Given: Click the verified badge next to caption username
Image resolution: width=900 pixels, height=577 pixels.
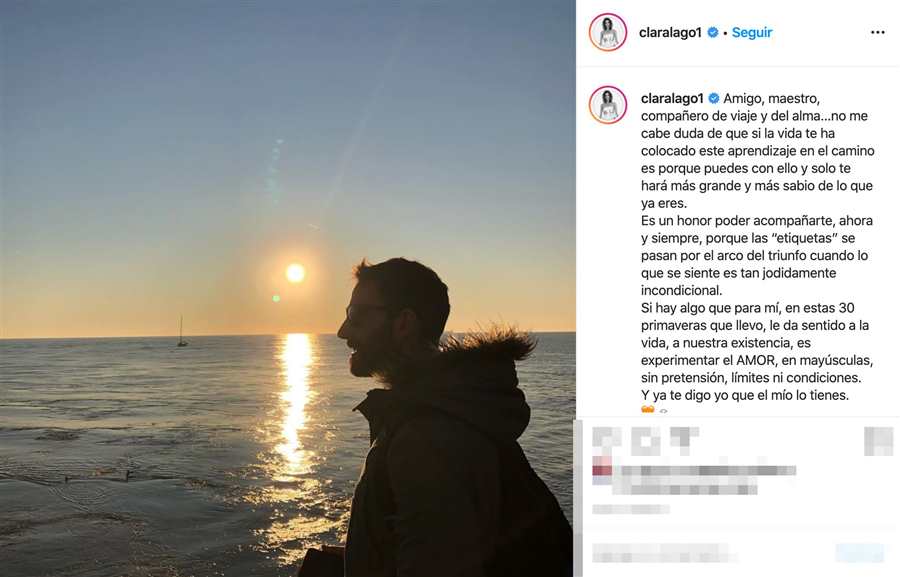Looking at the screenshot, I should coord(714,98).
